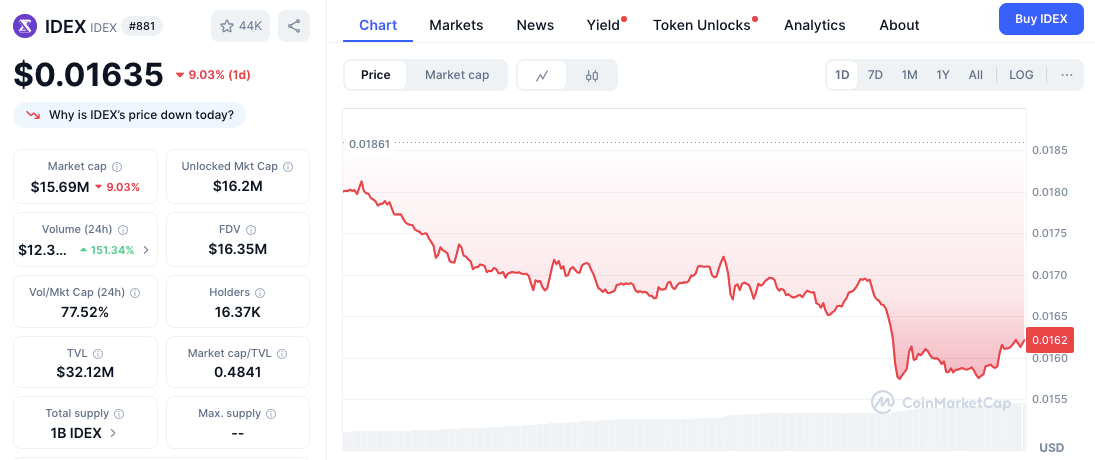Open the chart more options ellipsis
Screen dimensions: 1095x460
click(1066, 75)
